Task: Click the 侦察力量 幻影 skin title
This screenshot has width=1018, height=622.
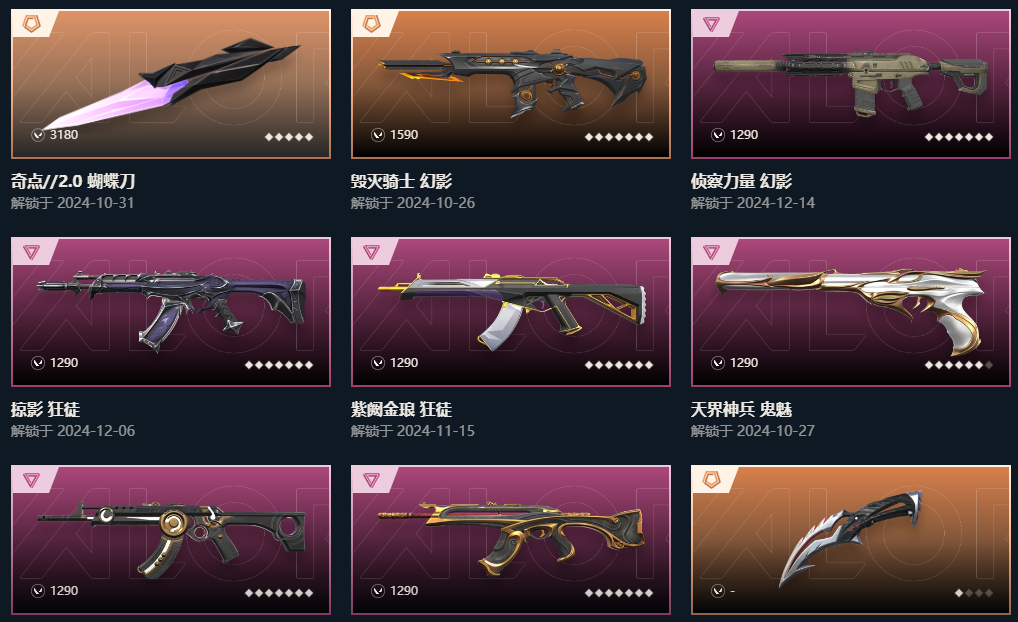Action: pos(741,181)
